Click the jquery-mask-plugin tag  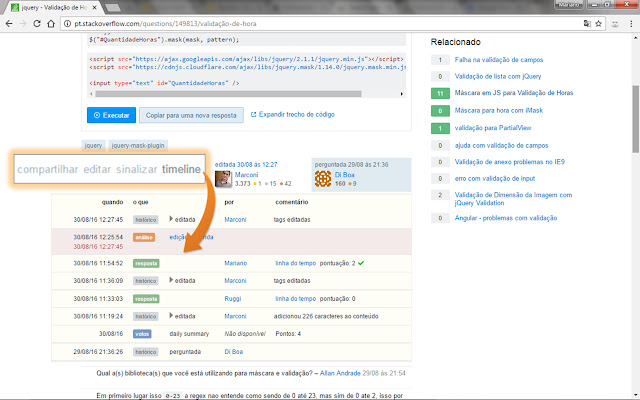138,145
